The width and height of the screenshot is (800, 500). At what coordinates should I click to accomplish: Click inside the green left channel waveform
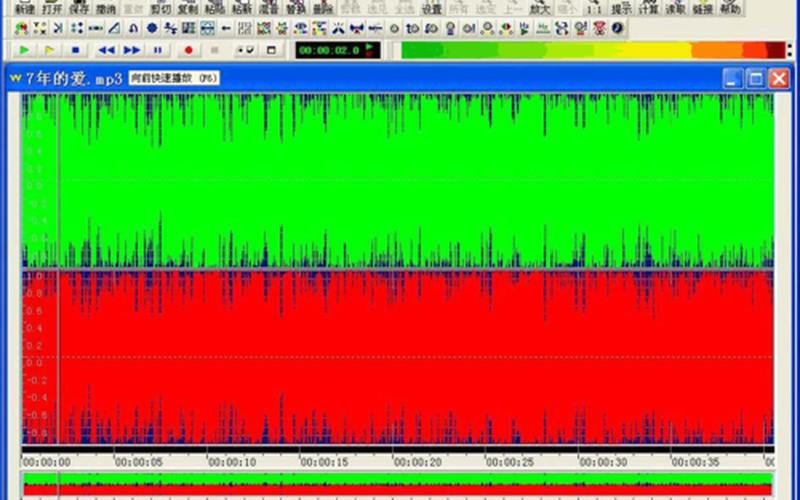pos(398,180)
